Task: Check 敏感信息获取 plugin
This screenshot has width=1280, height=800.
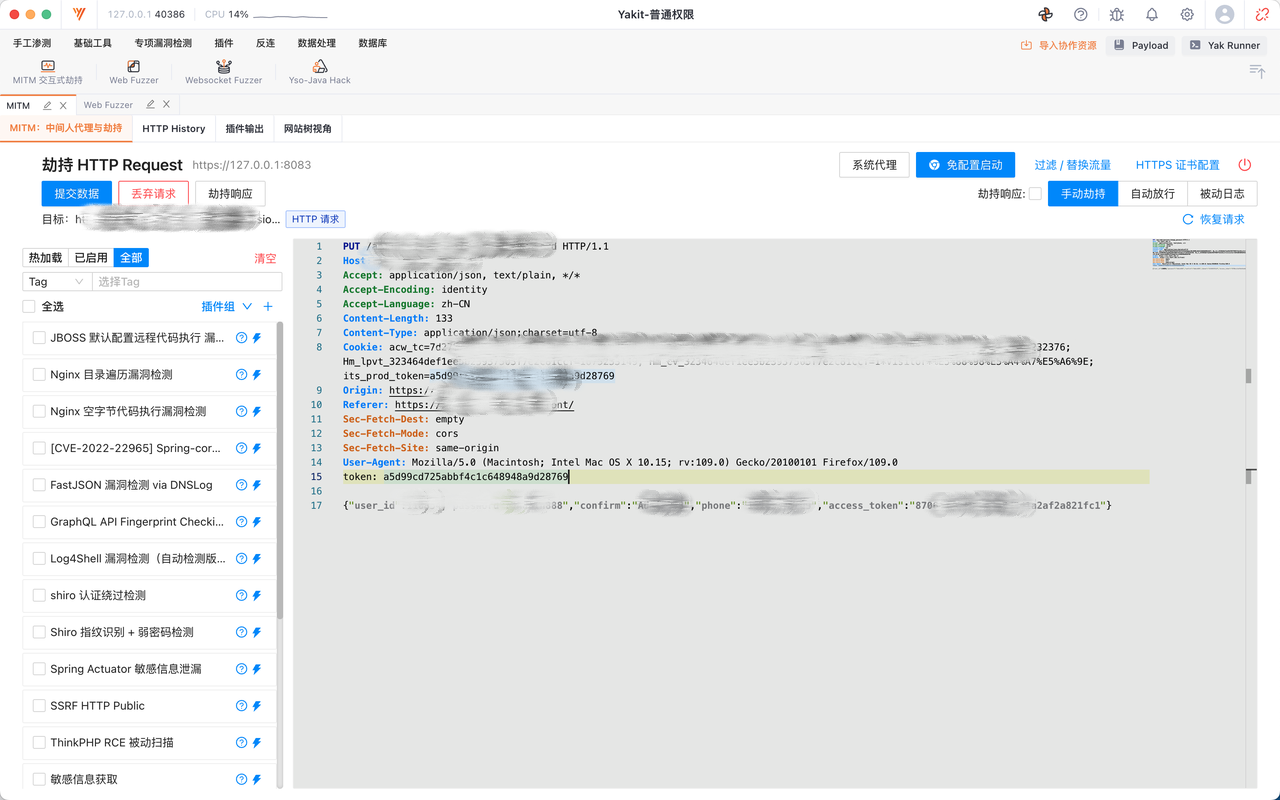Action: [x=39, y=779]
